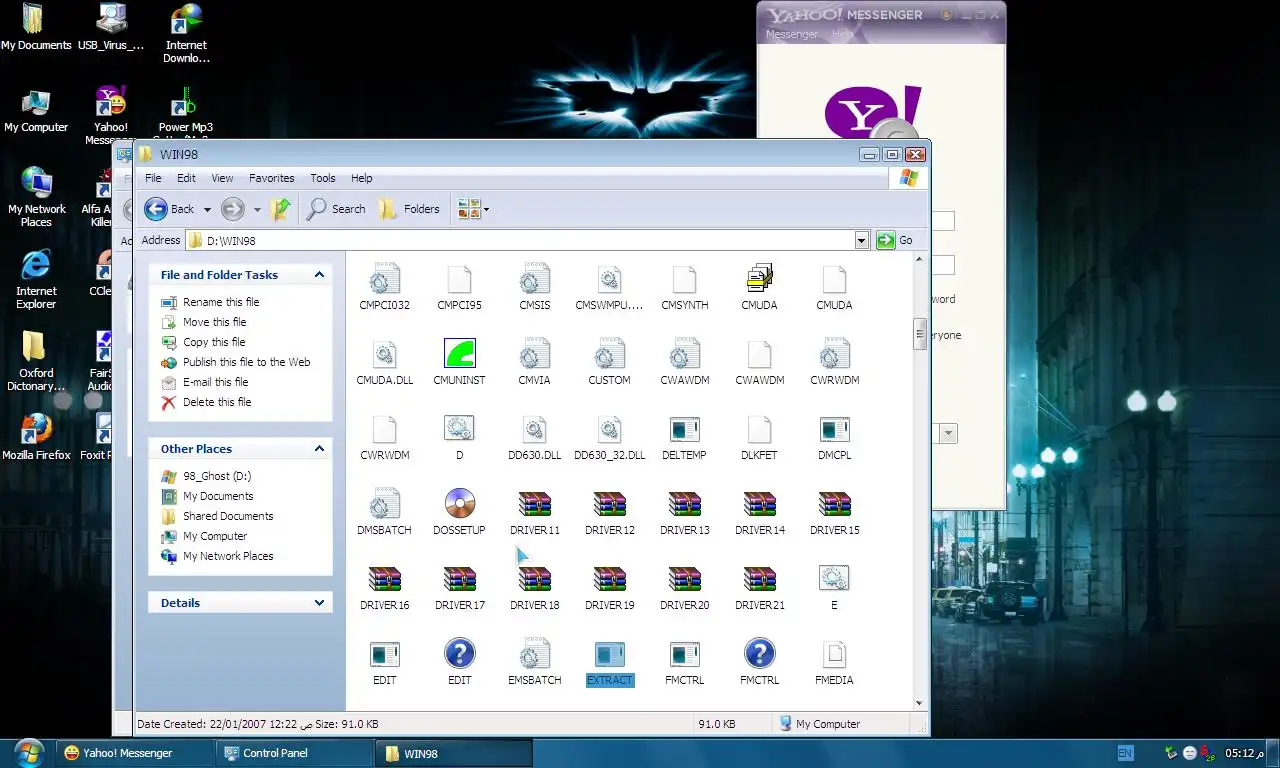Click Copy this file
This screenshot has width=1280, height=768.
coord(215,342)
